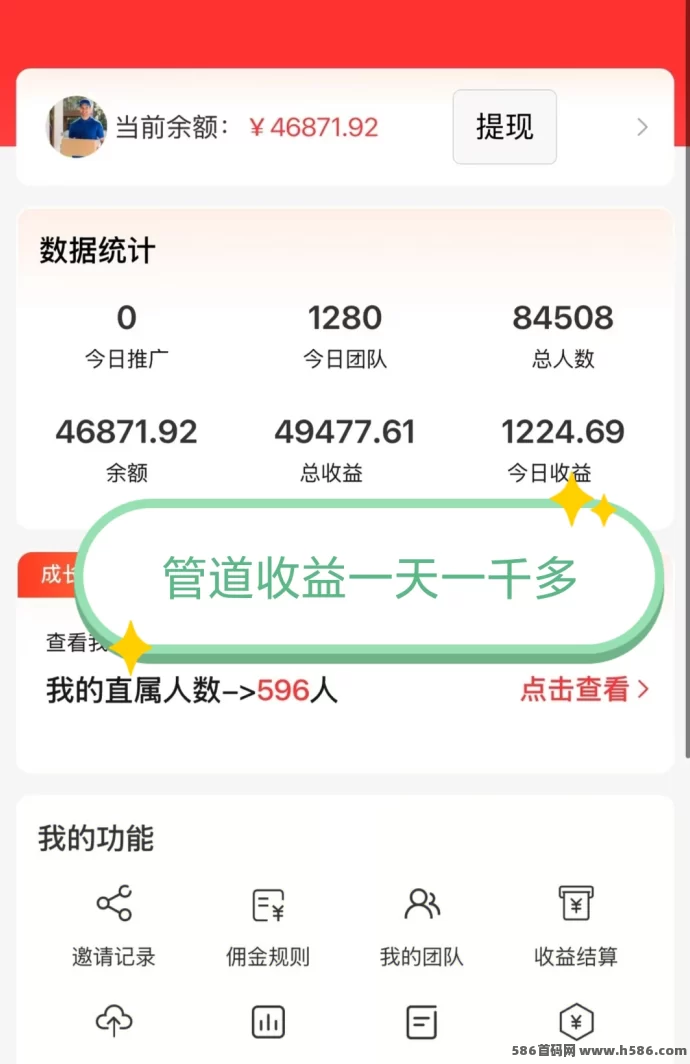This screenshot has width=690, height=1064.
Task: Tap the 总收益 49477.61 statistic
Action: click(x=345, y=450)
